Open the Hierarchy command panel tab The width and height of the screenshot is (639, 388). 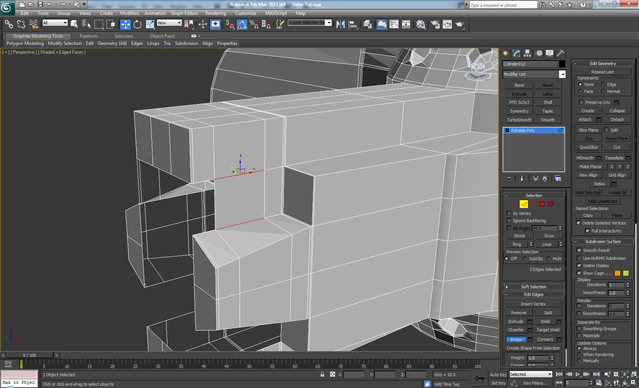click(x=528, y=53)
